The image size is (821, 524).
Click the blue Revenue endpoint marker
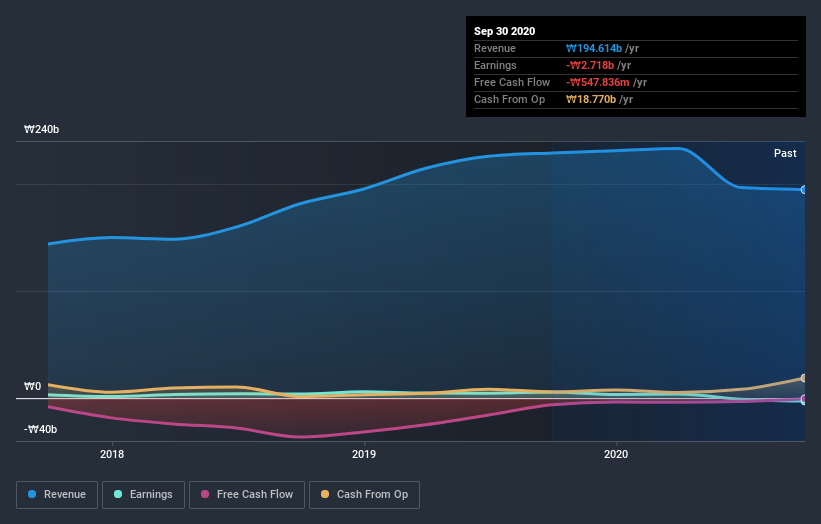coord(804,189)
